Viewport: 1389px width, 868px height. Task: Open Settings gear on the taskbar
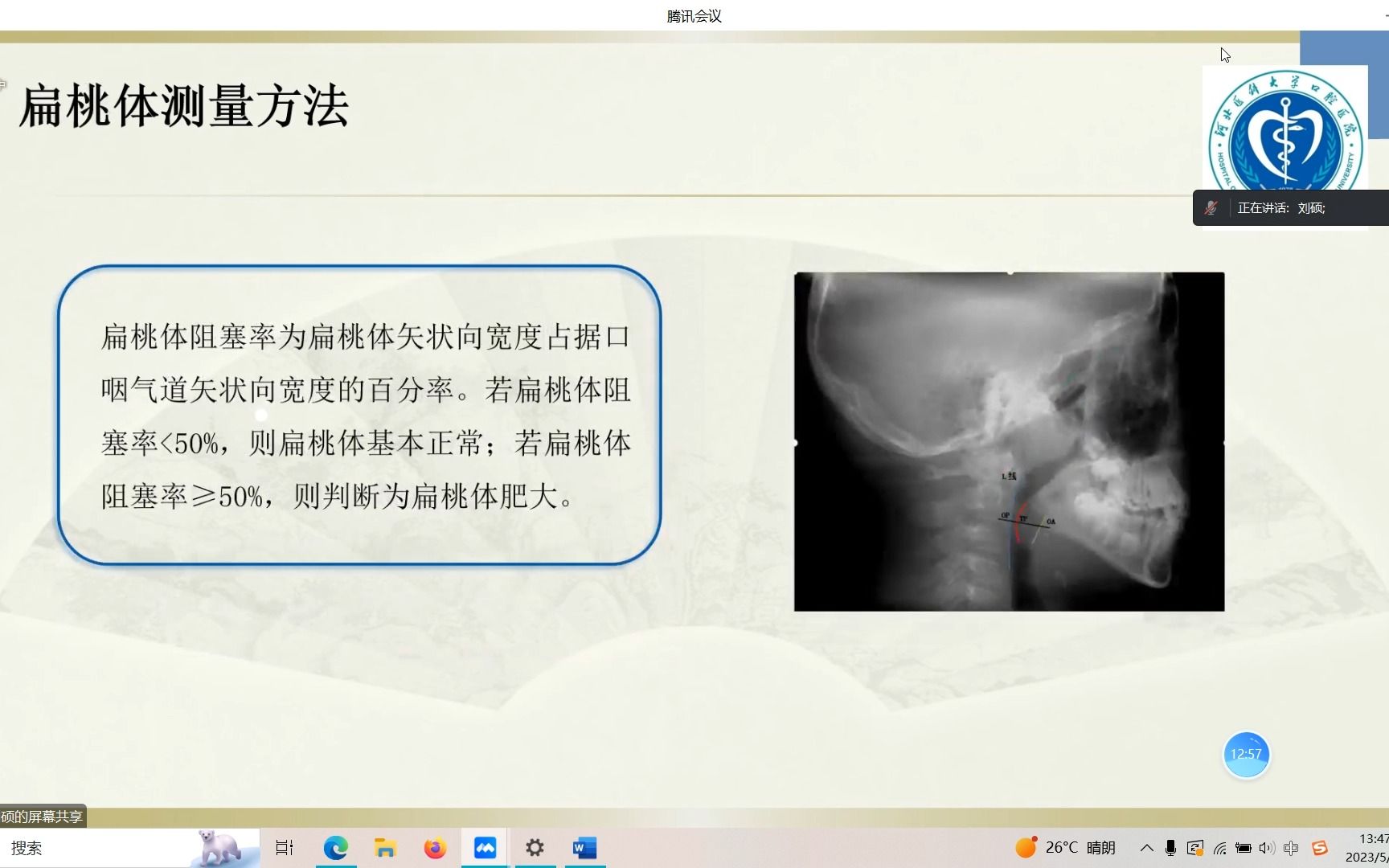tap(535, 848)
